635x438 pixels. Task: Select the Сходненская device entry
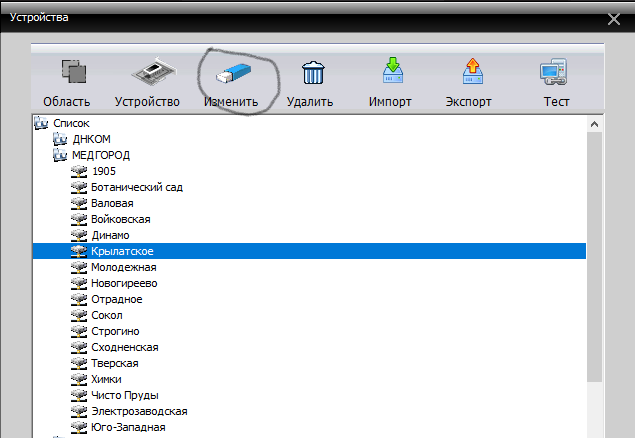[x=125, y=347]
